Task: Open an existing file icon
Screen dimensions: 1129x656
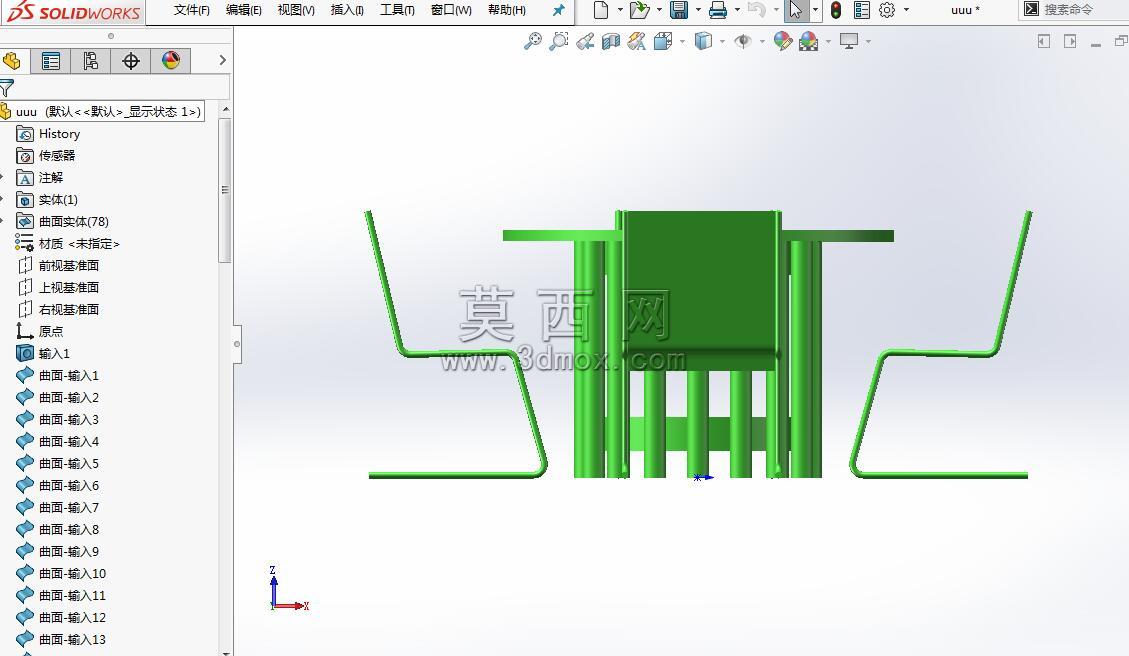Action: pyautogui.click(x=639, y=9)
